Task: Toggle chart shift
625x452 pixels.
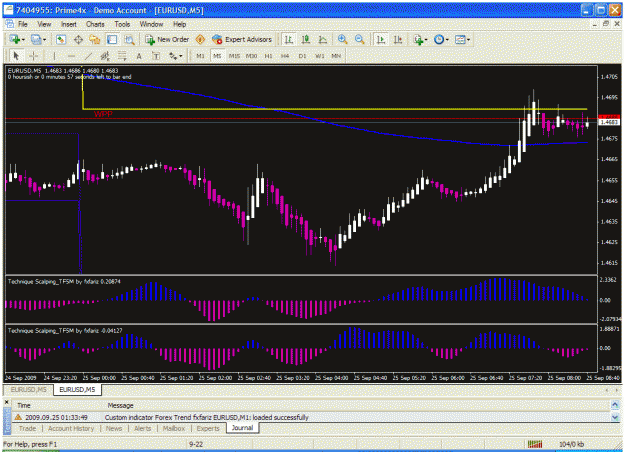Action: (x=398, y=39)
